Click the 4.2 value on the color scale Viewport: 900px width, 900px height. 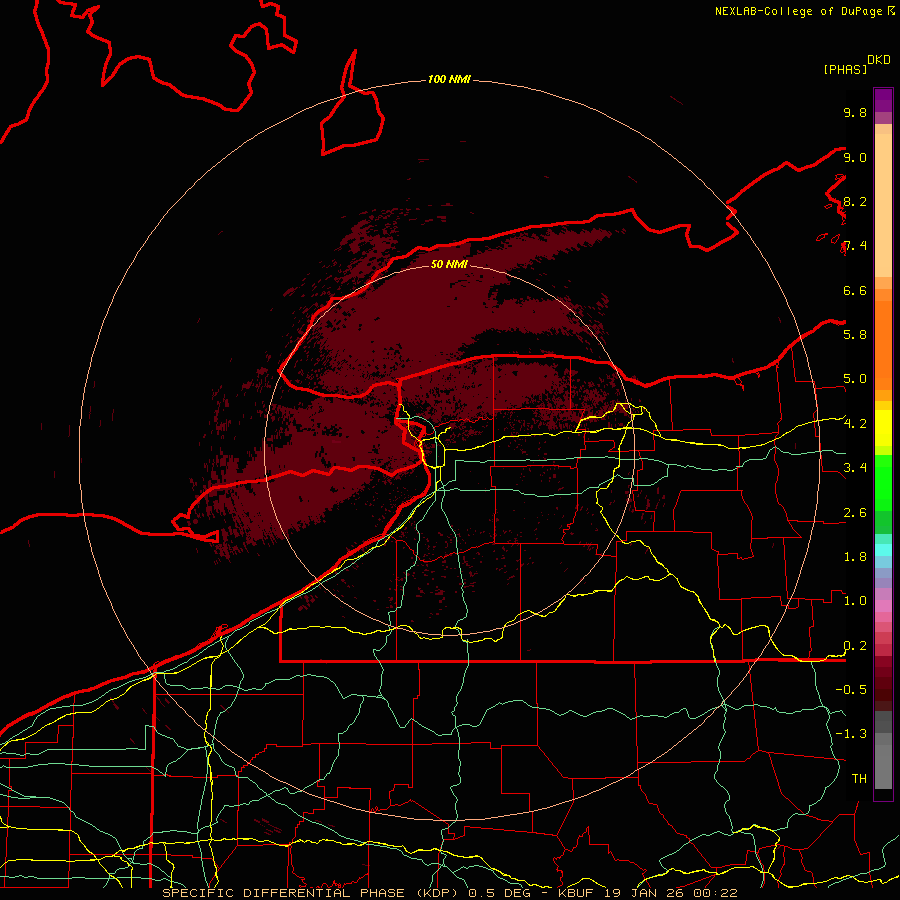click(x=855, y=424)
